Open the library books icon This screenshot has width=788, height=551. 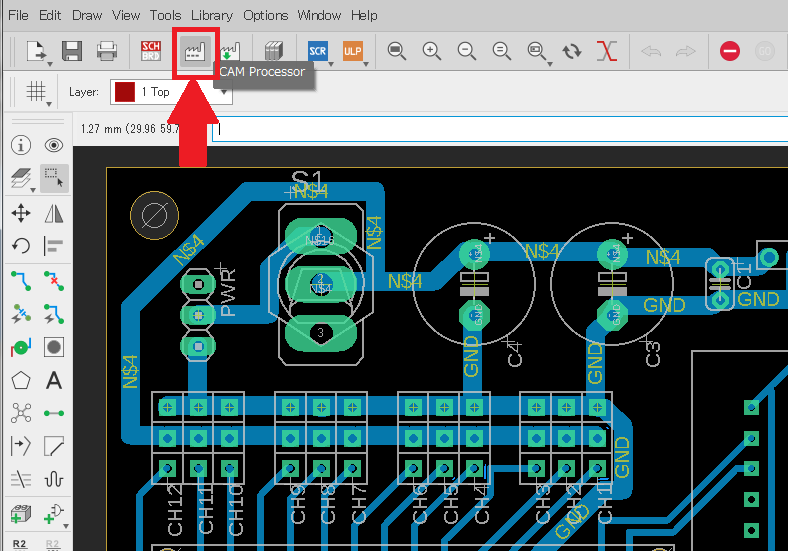pyautogui.click(x=274, y=51)
